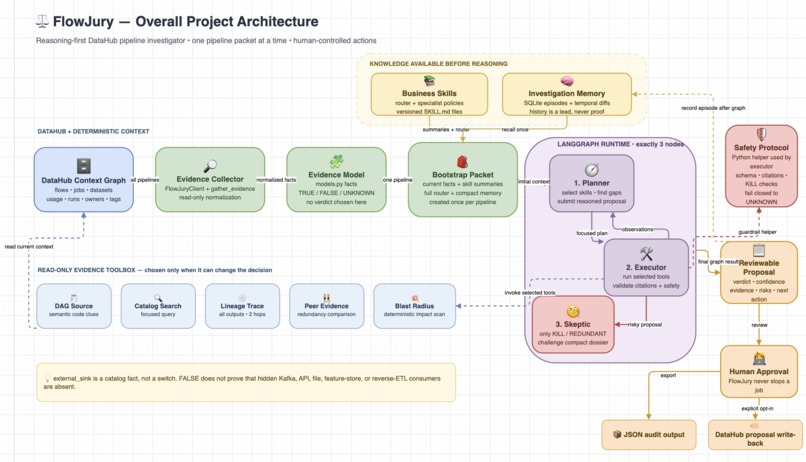This screenshot has width=806, height=462.
Task: Click the 'guardrail helper' edge label
Action: tap(757, 232)
